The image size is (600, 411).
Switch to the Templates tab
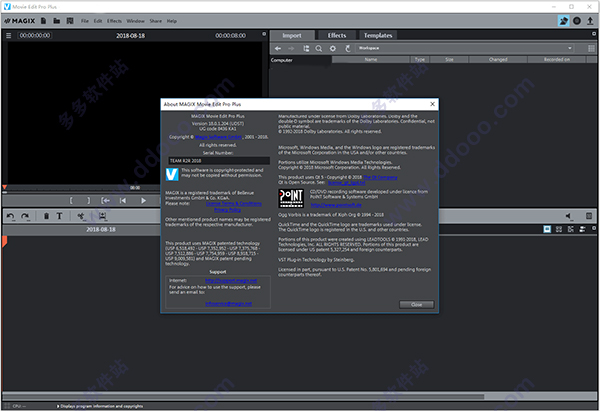pos(378,35)
